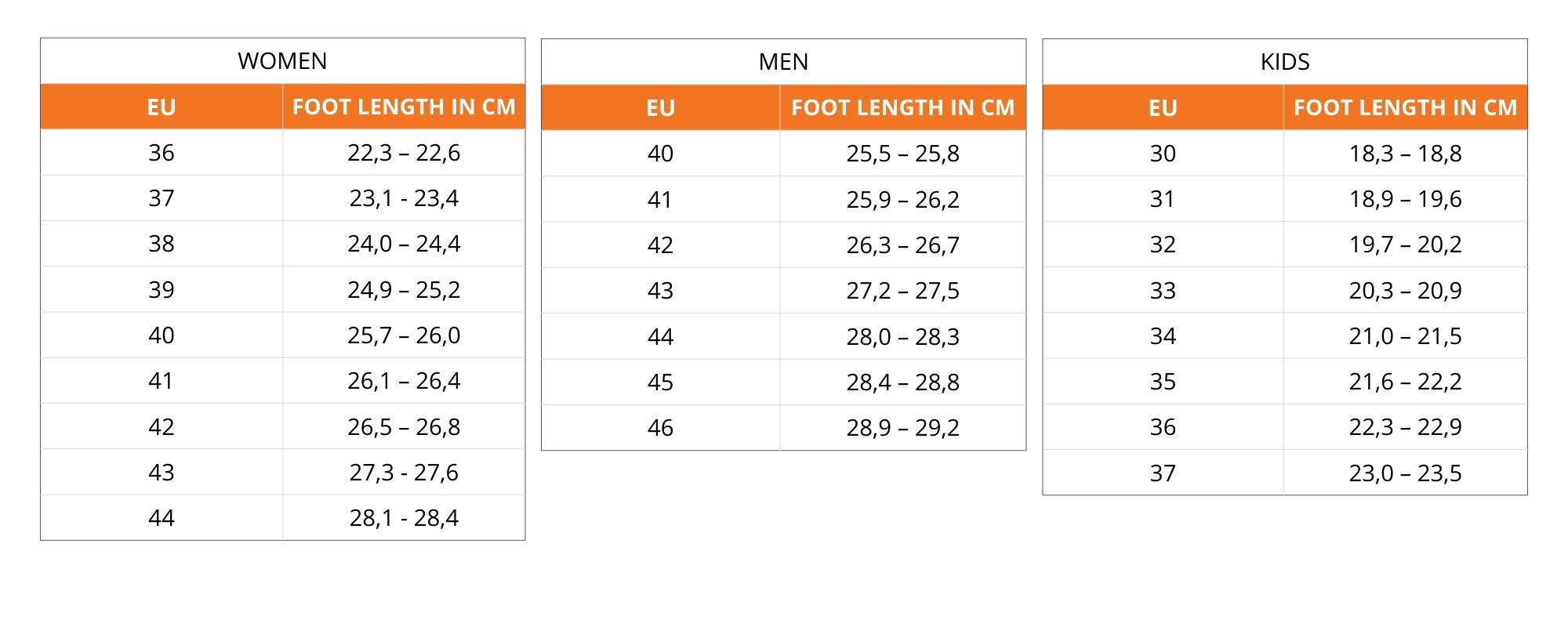Click Foot Length header in the Men table
Image resolution: width=1568 pixels, height=627 pixels.
[902, 108]
